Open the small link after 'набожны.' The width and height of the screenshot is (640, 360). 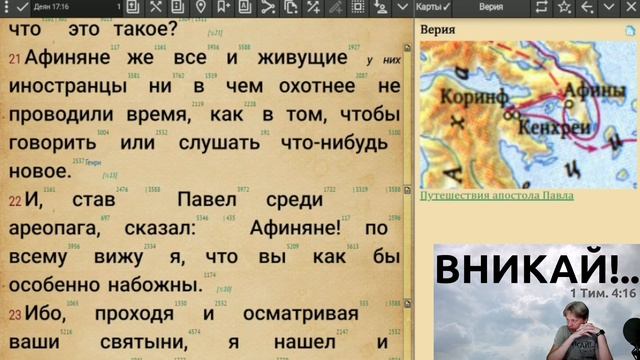[224, 289]
